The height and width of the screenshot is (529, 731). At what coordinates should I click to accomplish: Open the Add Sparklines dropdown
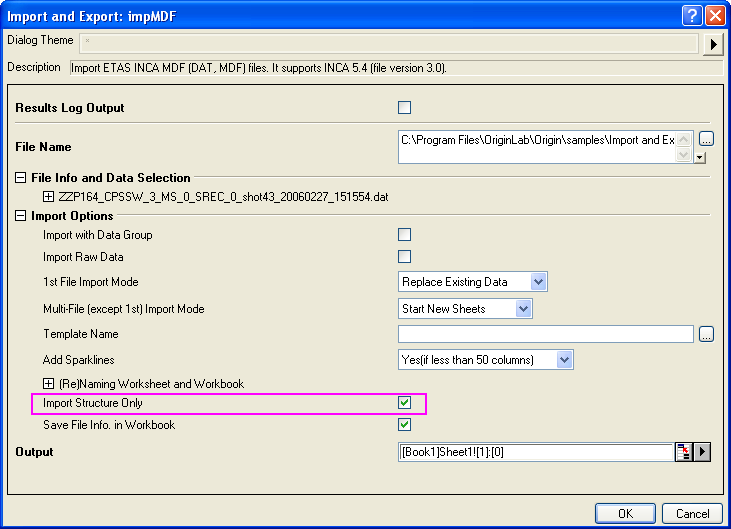click(564, 360)
